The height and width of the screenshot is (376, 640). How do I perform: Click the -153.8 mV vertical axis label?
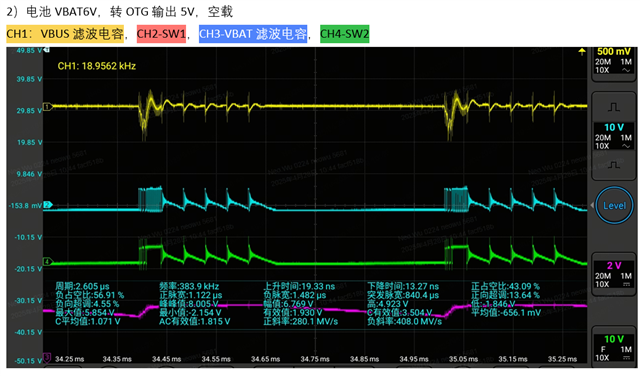pos(26,205)
